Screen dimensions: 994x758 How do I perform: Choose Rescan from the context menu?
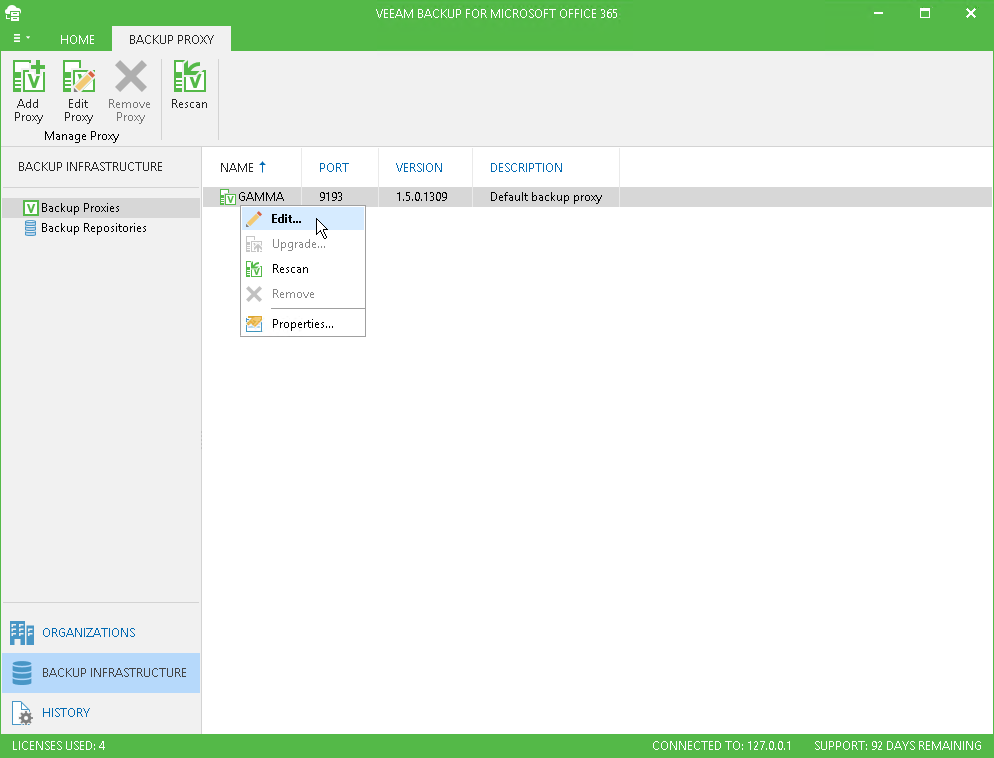tap(303, 269)
